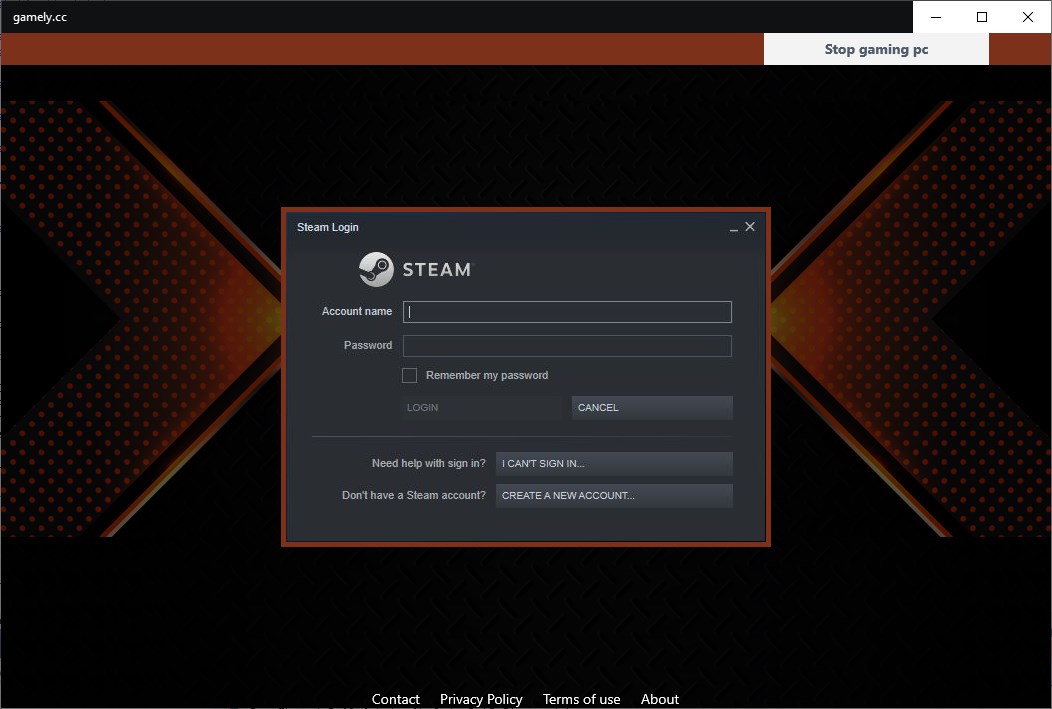Minimize the Steam Login dialog
Image resolution: width=1052 pixels, height=709 pixels.
coord(733,228)
